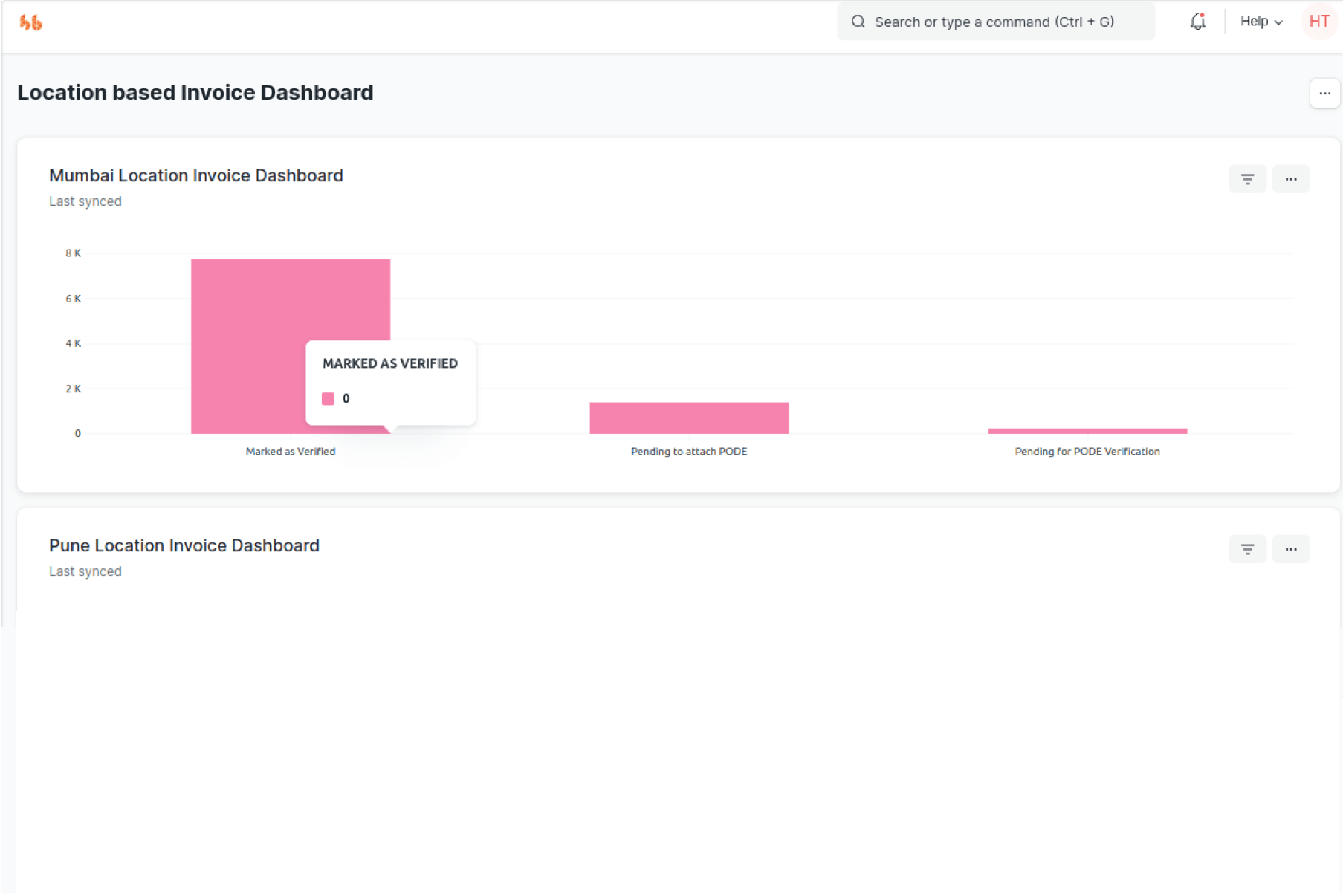Open the HT user avatar menu
This screenshot has width=1343, height=896.
(1318, 22)
